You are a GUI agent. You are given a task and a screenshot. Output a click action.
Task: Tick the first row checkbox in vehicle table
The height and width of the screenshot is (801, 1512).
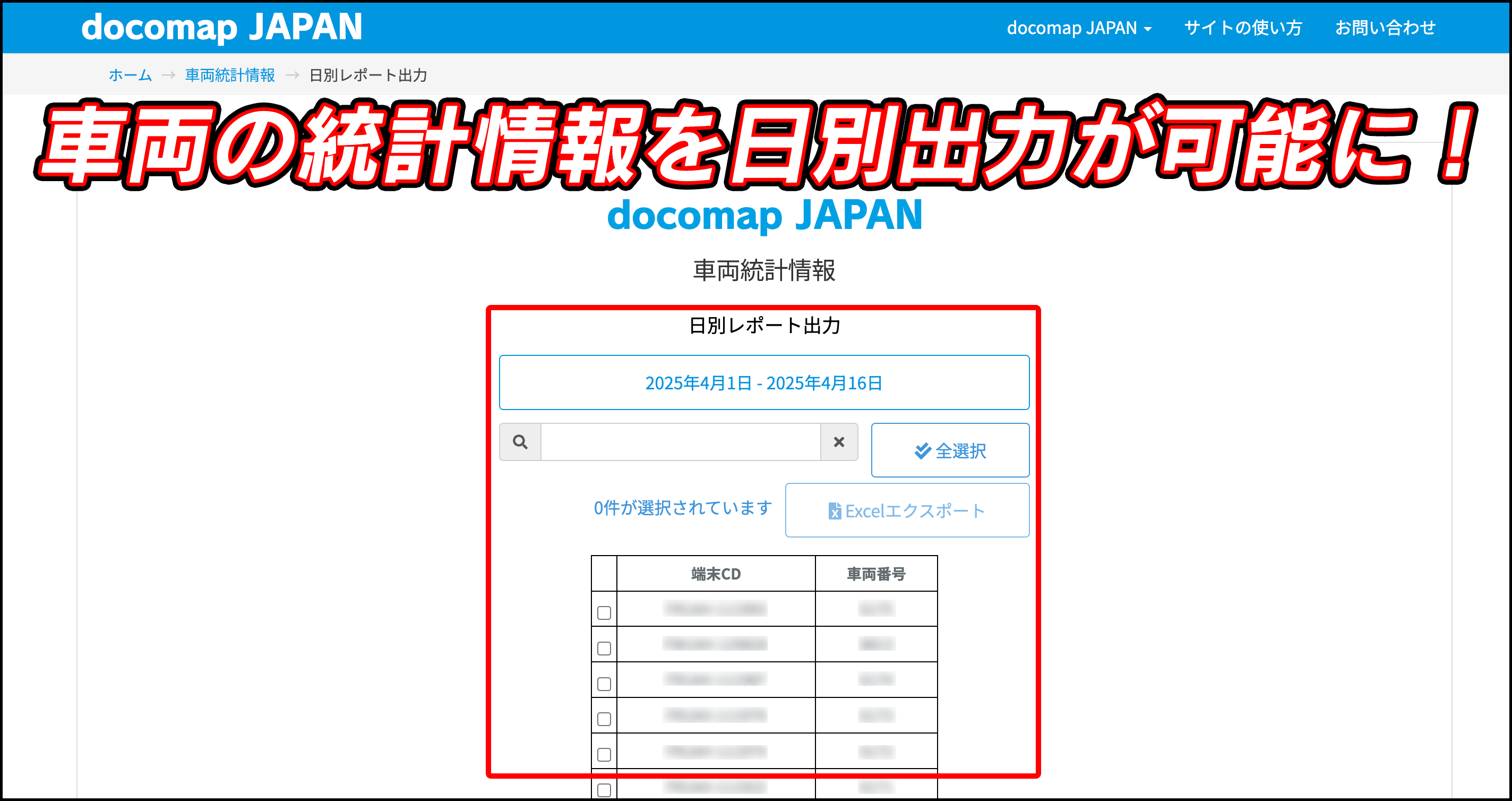click(604, 612)
